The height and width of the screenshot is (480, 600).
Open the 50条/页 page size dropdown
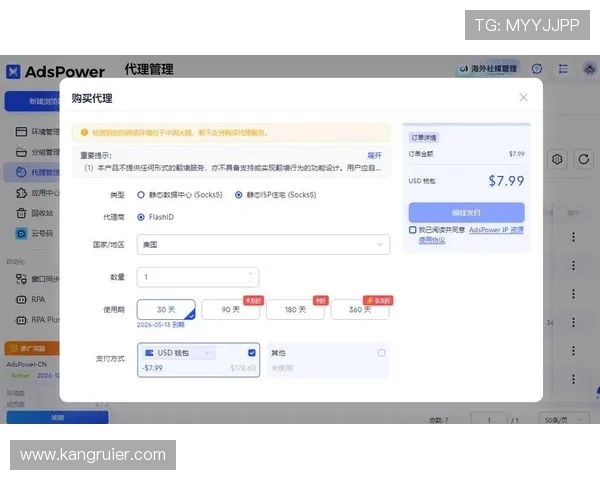tap(563, 420)
